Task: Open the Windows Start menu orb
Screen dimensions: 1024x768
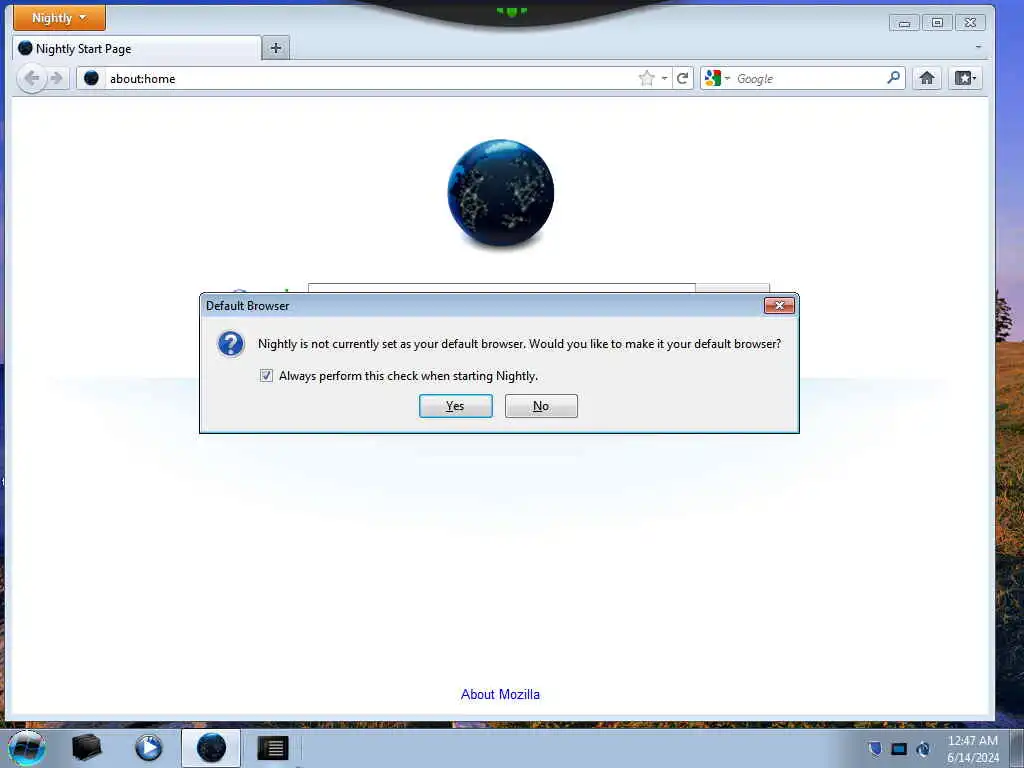Action: (x=27, y=748)
